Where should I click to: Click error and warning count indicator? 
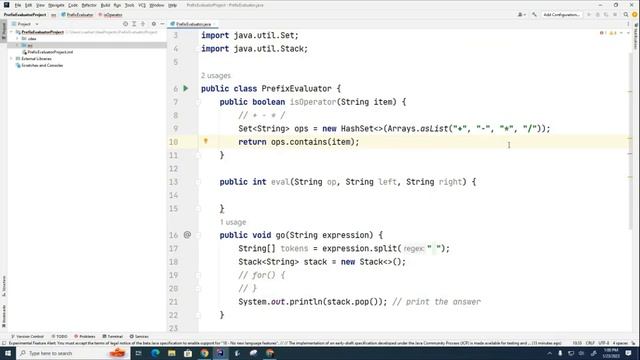coord(608,33)
